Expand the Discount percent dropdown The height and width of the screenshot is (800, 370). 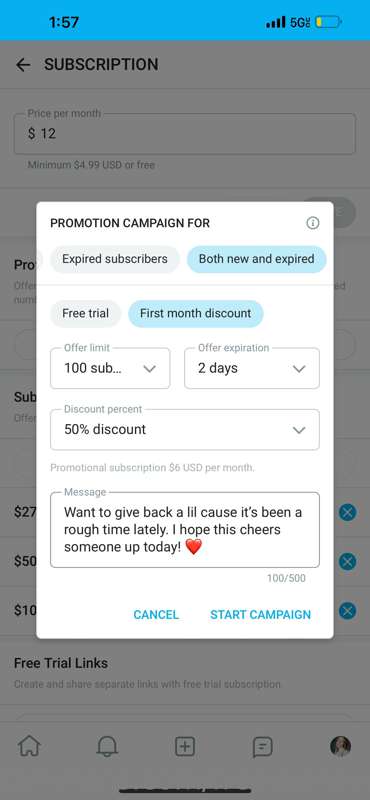pyautogui.click(x=185, y=430)
